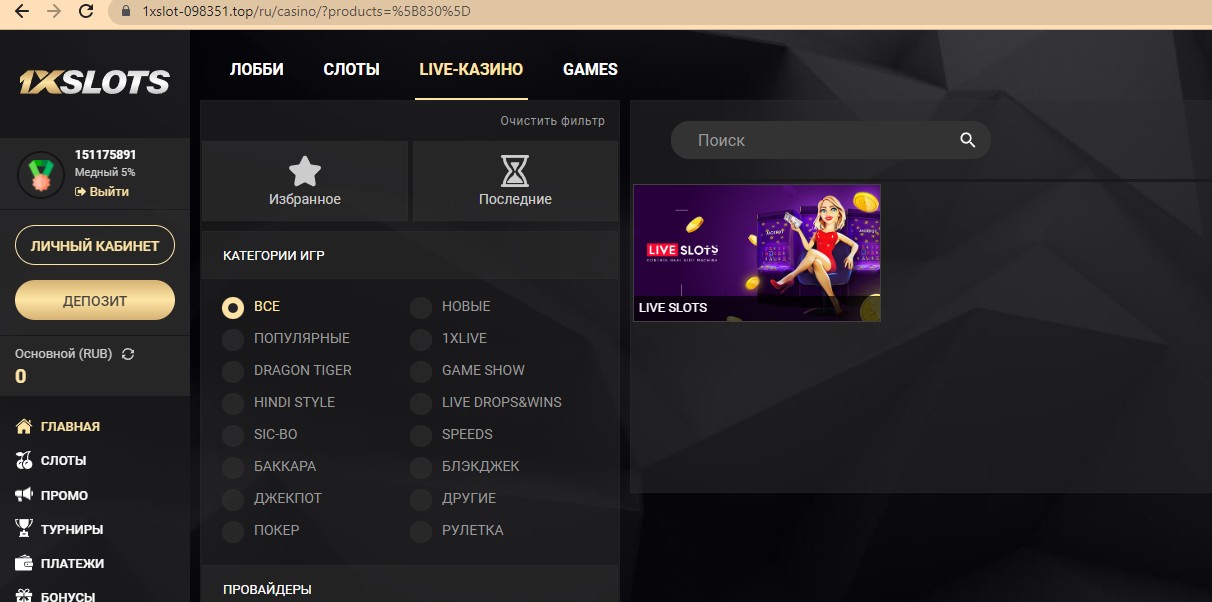Open ГЛАВНАЯ in the sidebar
Screen dimensions: 1212x602
[x=70, y=426]
